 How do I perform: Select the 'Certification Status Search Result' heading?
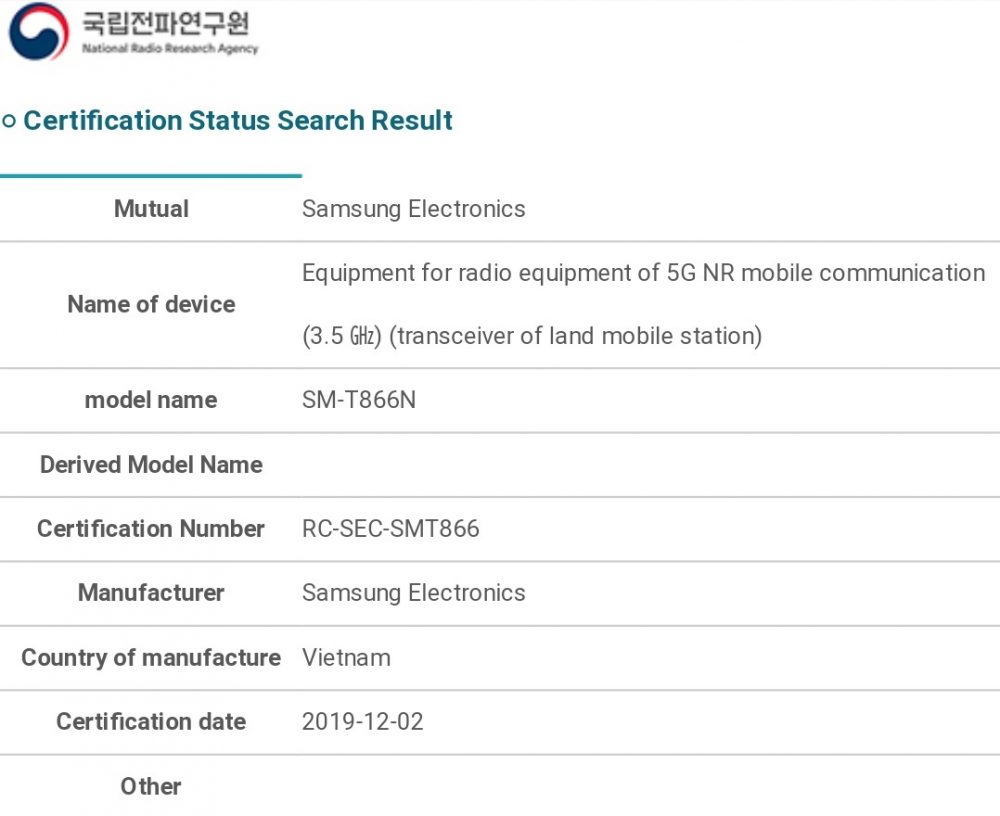[x=238, y=121]
